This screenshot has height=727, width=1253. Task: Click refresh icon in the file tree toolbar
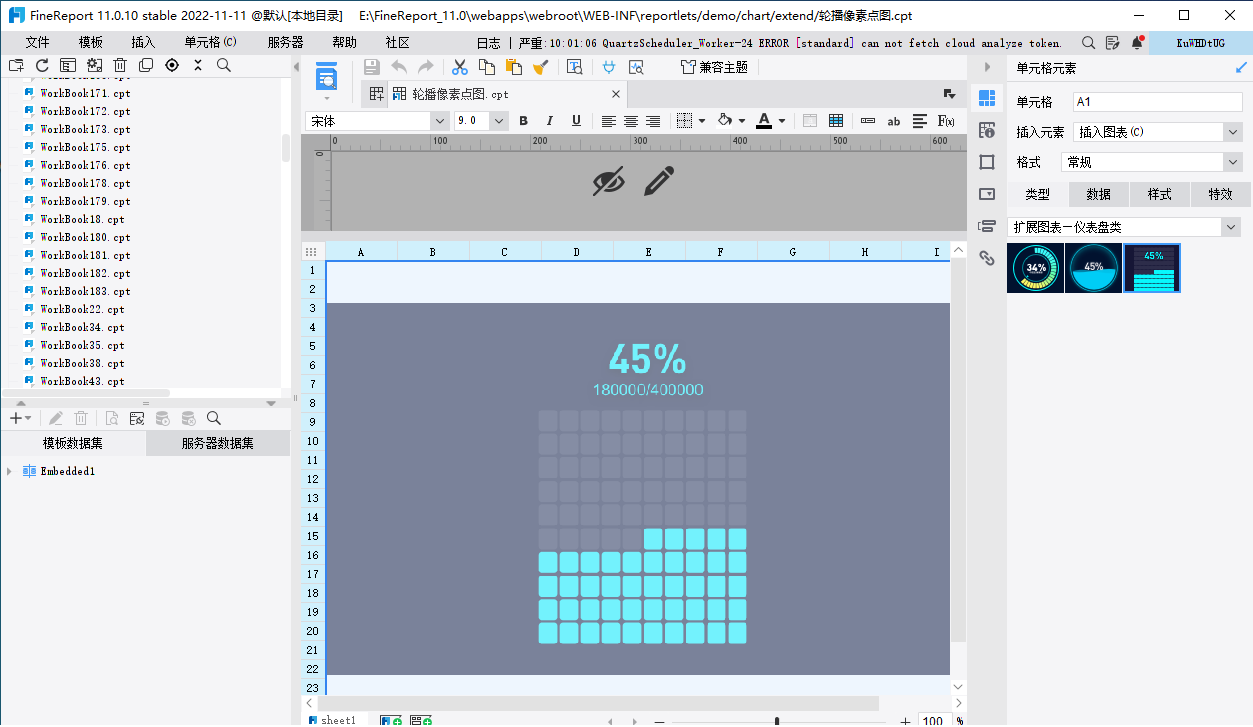[42, 65]
